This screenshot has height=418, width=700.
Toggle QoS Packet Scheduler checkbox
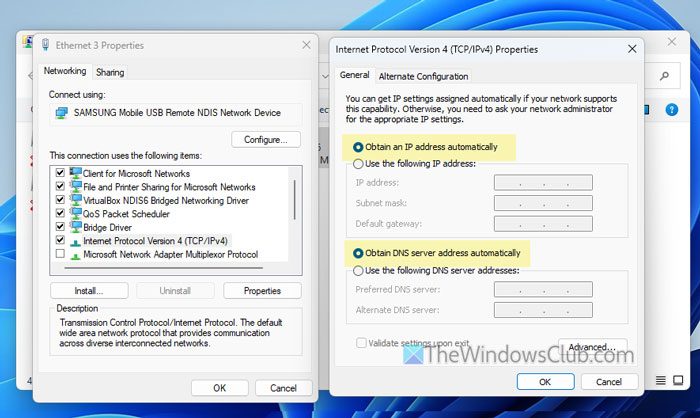60,213
